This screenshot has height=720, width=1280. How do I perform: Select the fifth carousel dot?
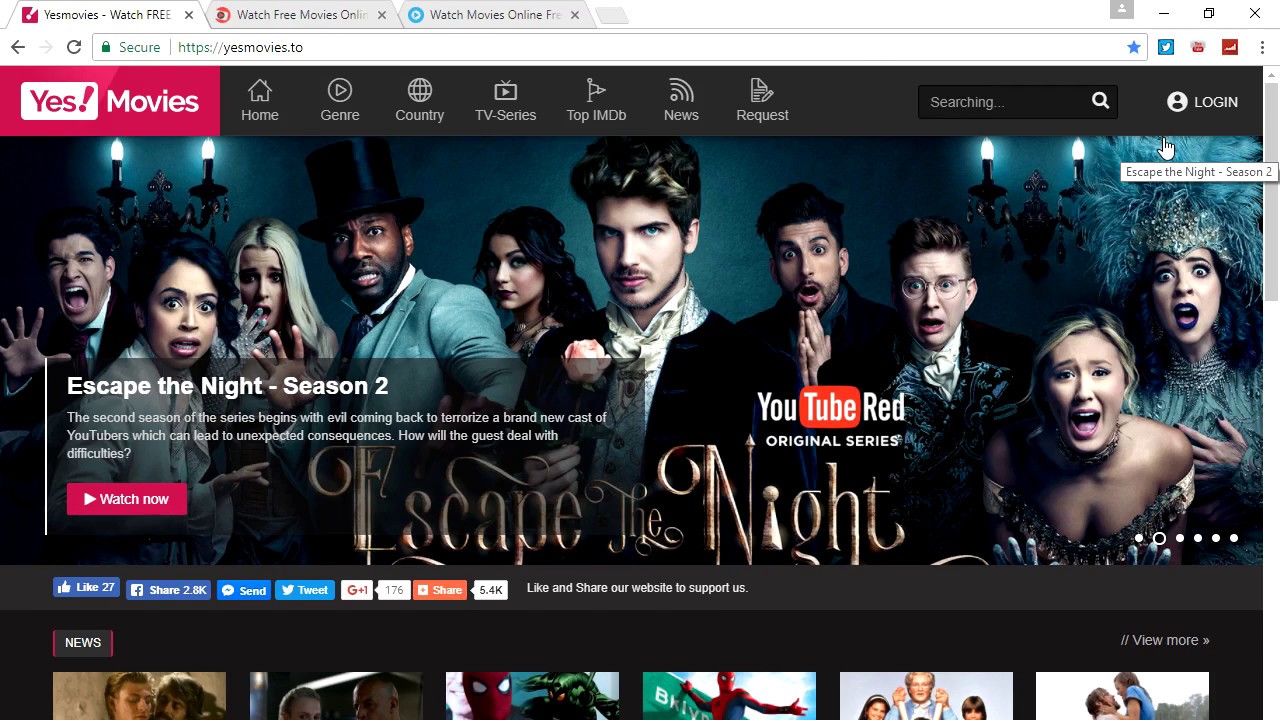[x=1216, y=538]
